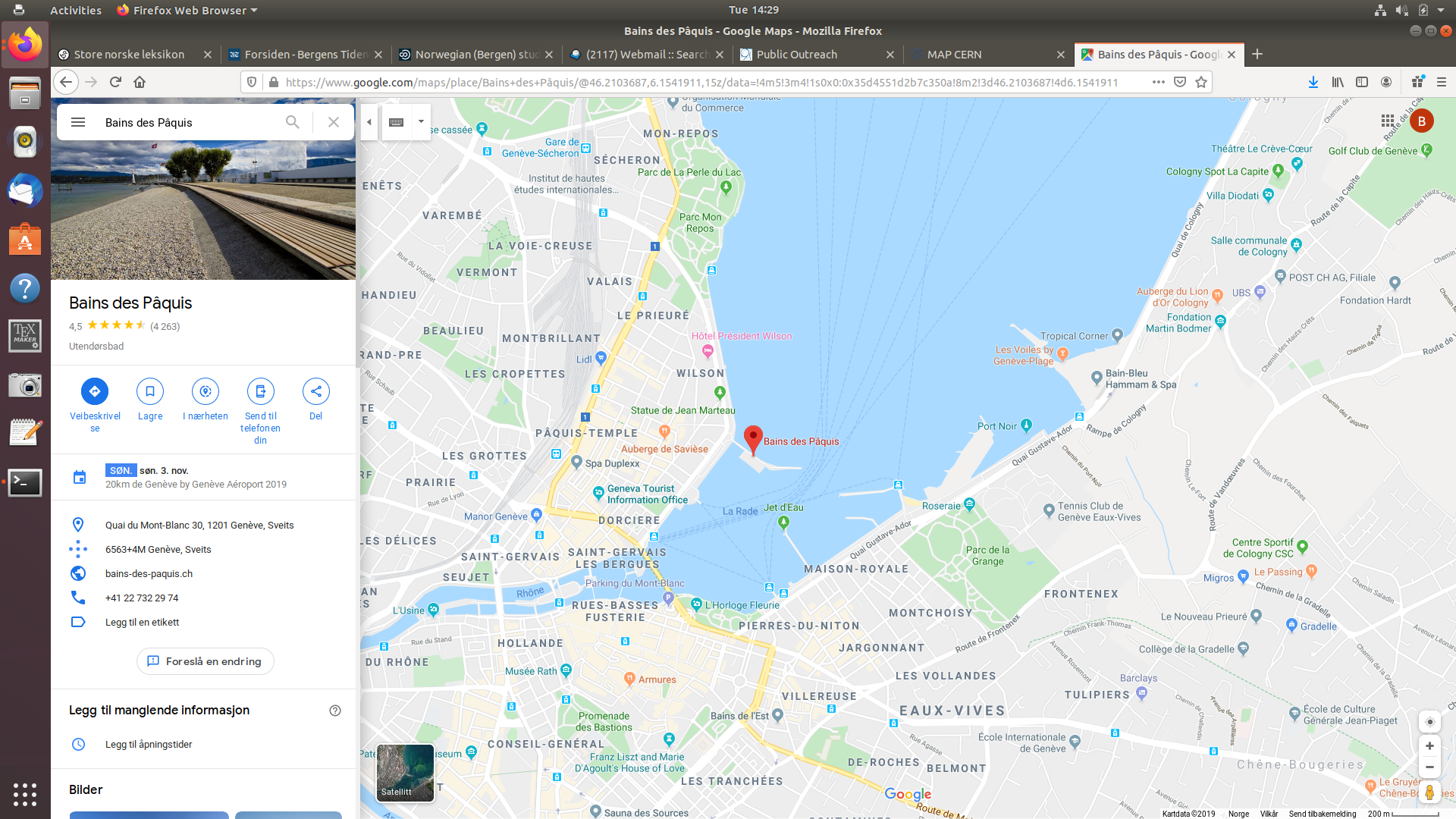The height and width of the screenshot is (819, 1456).
Task: Switch to the Webmail tab
Action: tap(648, 55)
